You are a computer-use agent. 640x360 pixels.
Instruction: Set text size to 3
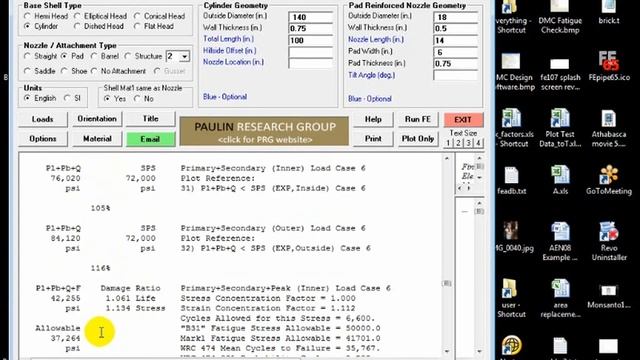(x=468, y=143)
